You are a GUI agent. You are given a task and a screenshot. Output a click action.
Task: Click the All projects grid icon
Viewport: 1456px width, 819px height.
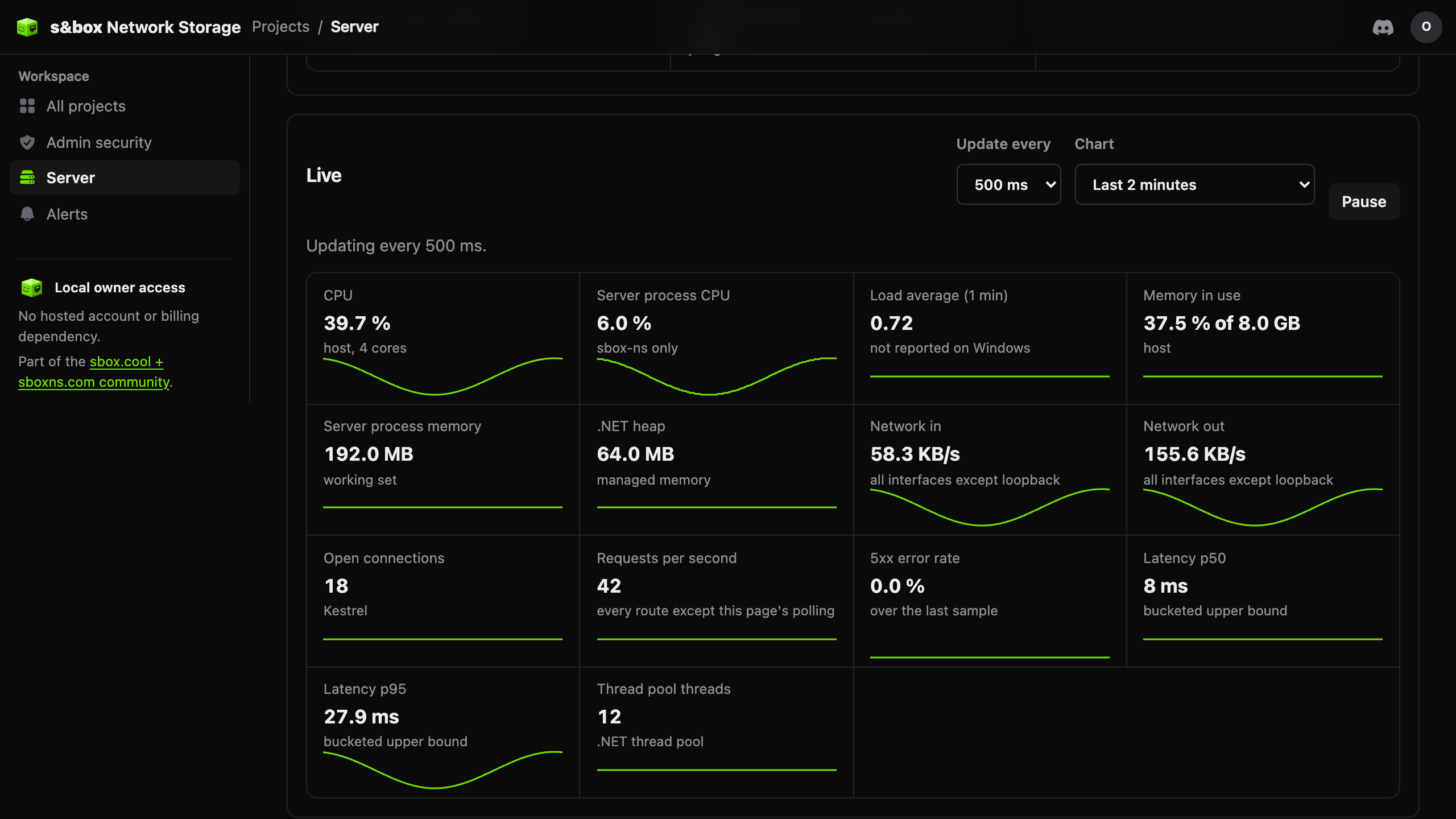coord(27,106)
